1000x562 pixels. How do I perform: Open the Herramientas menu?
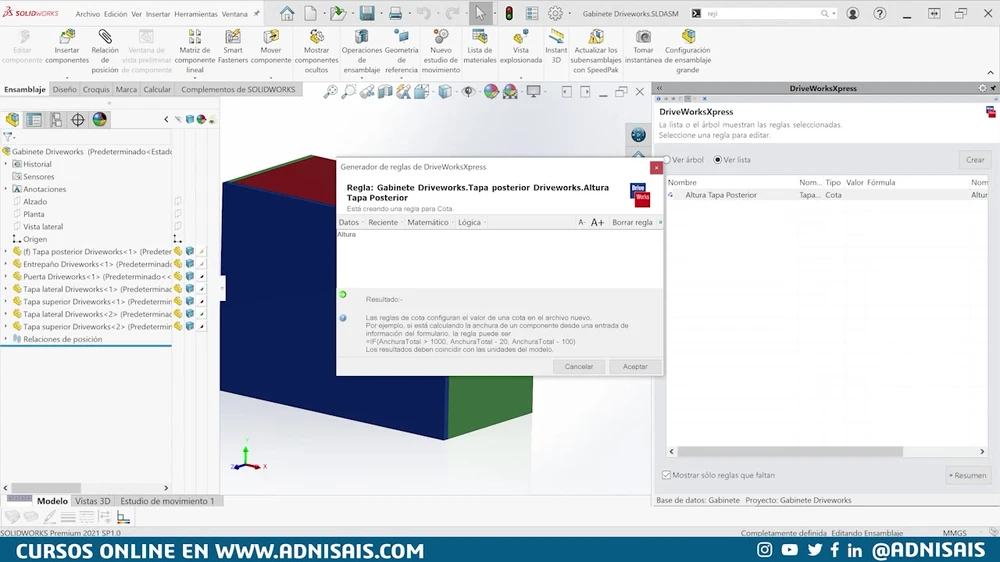196,14
